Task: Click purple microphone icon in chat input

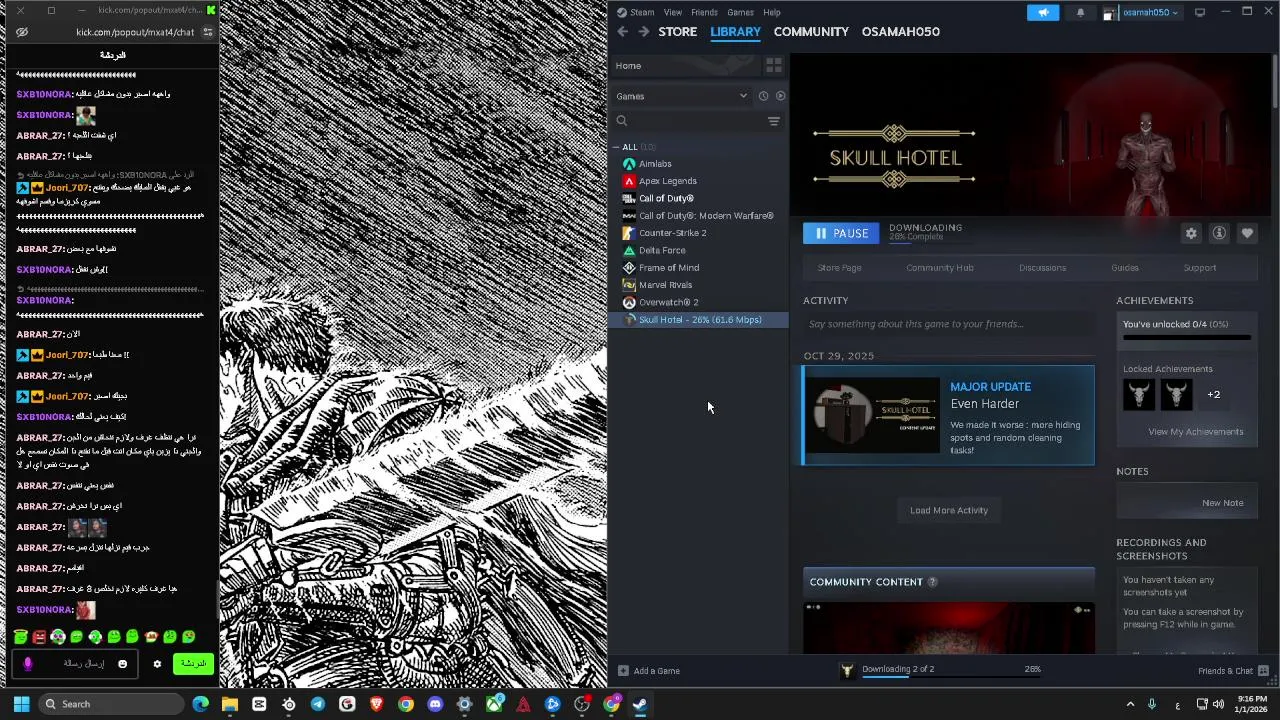Action: 28,664
